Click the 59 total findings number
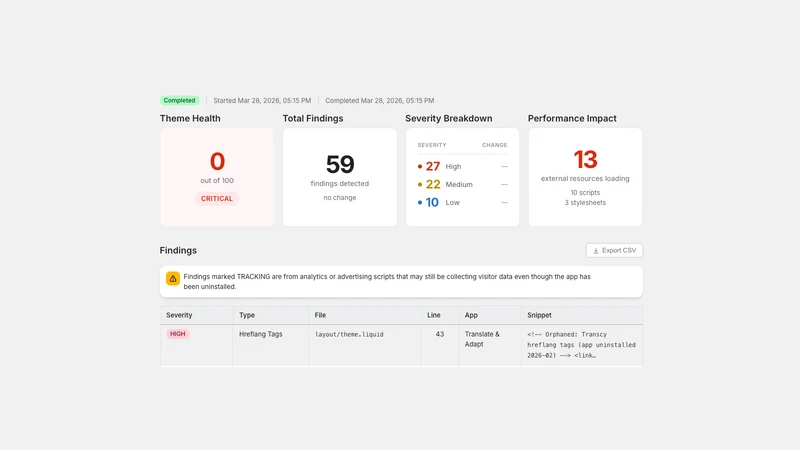The image size is (800, 450). (340, 164)
